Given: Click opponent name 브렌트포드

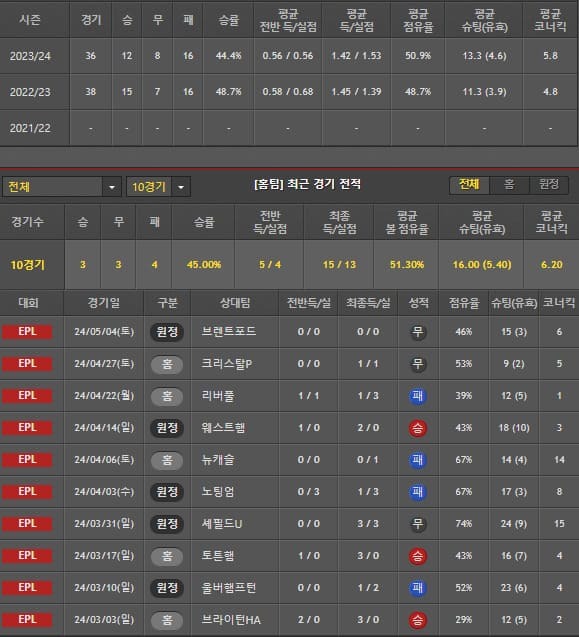Looking at the screenshot, I should 229,332.
